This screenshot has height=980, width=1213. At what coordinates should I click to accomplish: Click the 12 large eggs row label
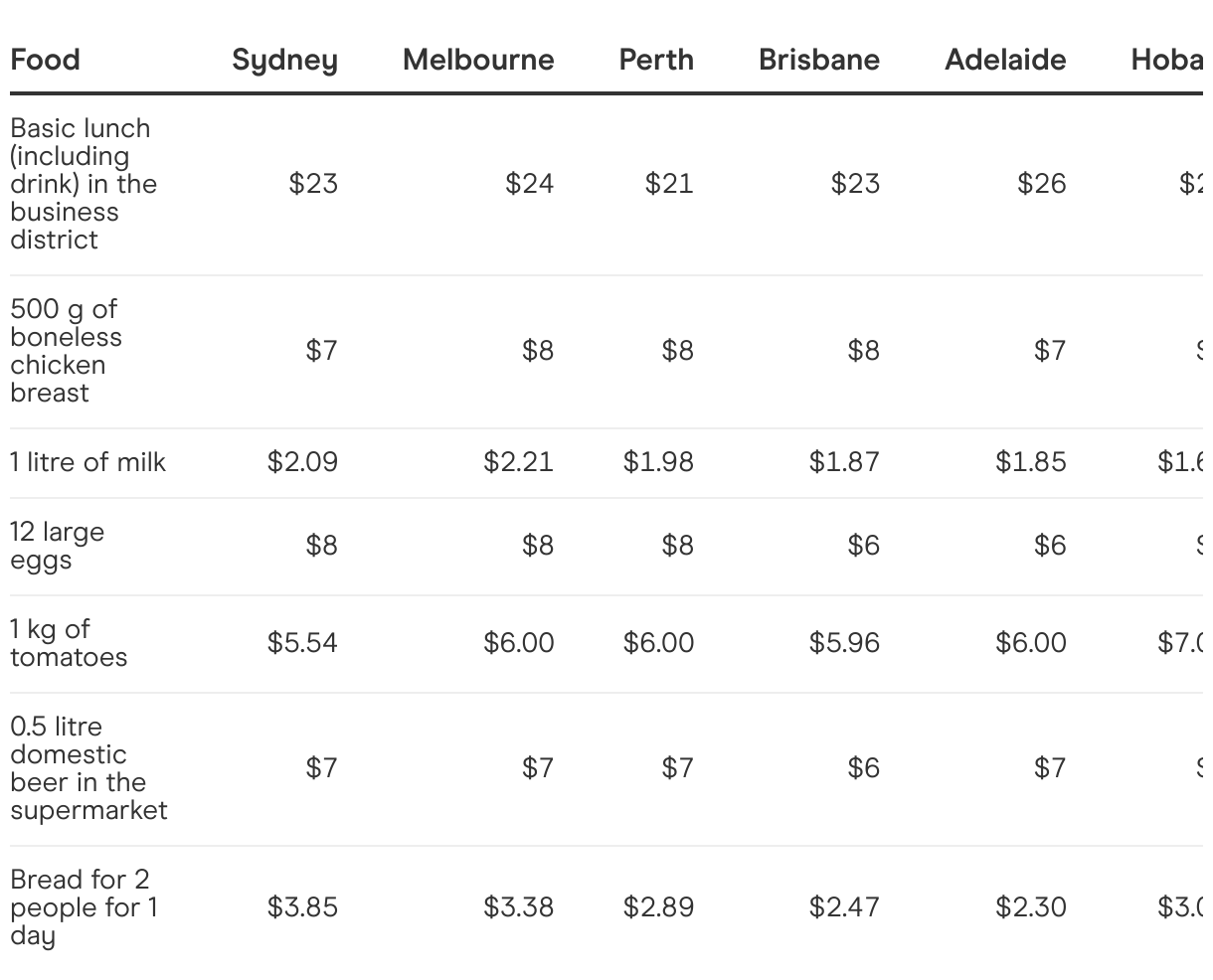[x=57, y=546]
